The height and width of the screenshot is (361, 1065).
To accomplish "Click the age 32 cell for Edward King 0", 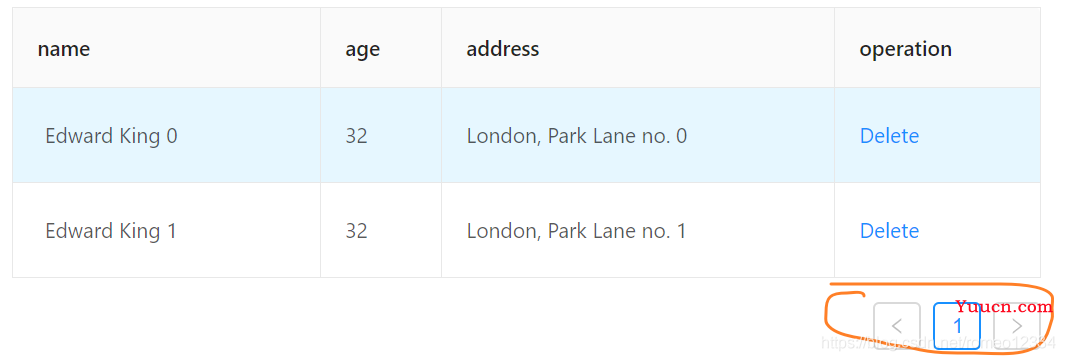I will tap(381, 136).
